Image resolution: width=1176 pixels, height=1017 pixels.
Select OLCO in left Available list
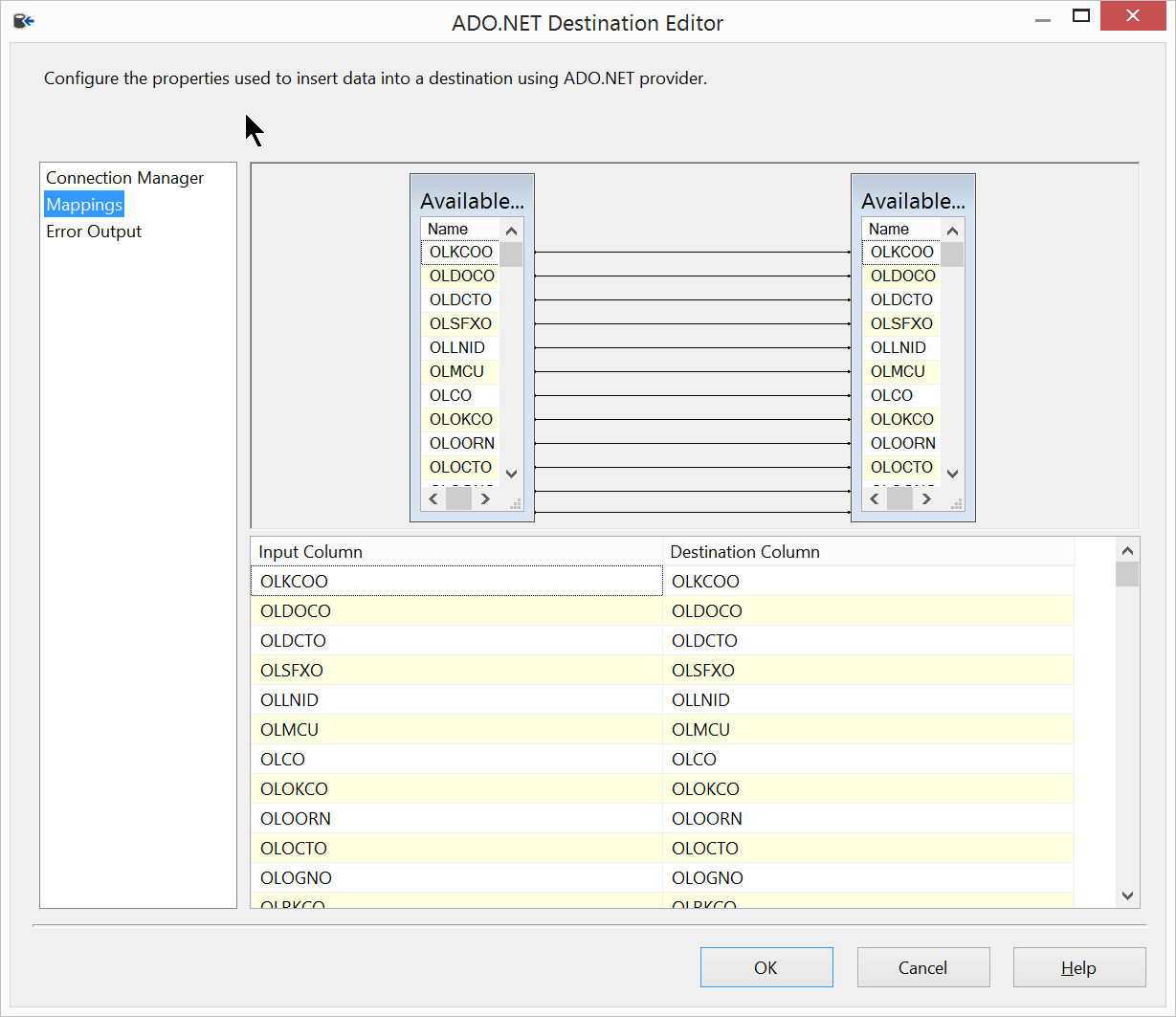[x=460, y=396]
